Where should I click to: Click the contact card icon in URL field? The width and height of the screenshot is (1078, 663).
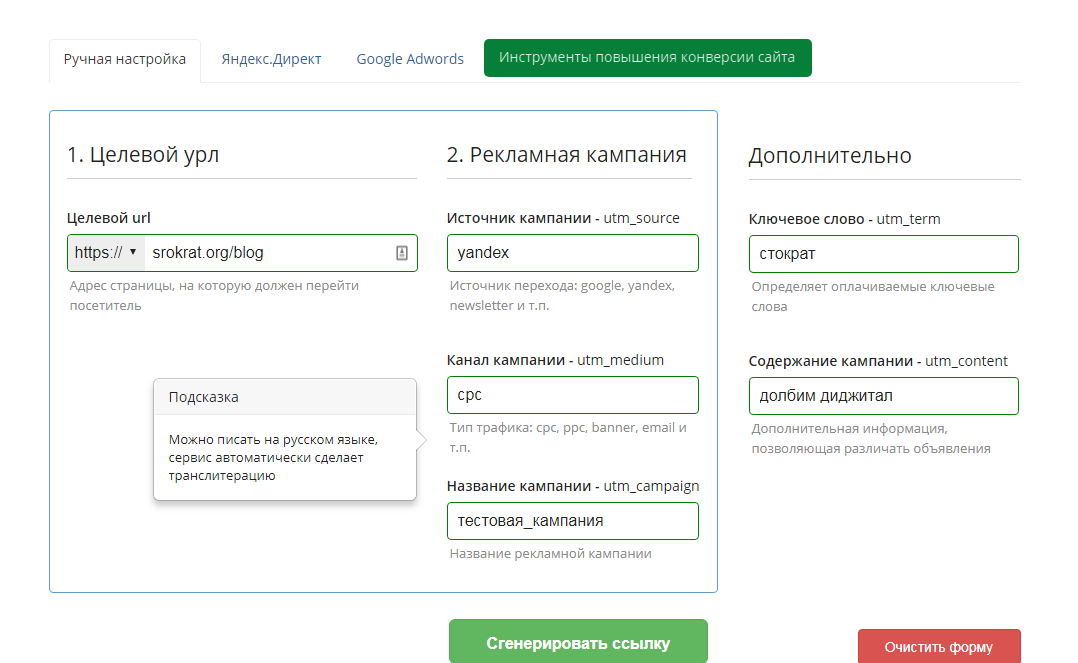coord(401,253)
